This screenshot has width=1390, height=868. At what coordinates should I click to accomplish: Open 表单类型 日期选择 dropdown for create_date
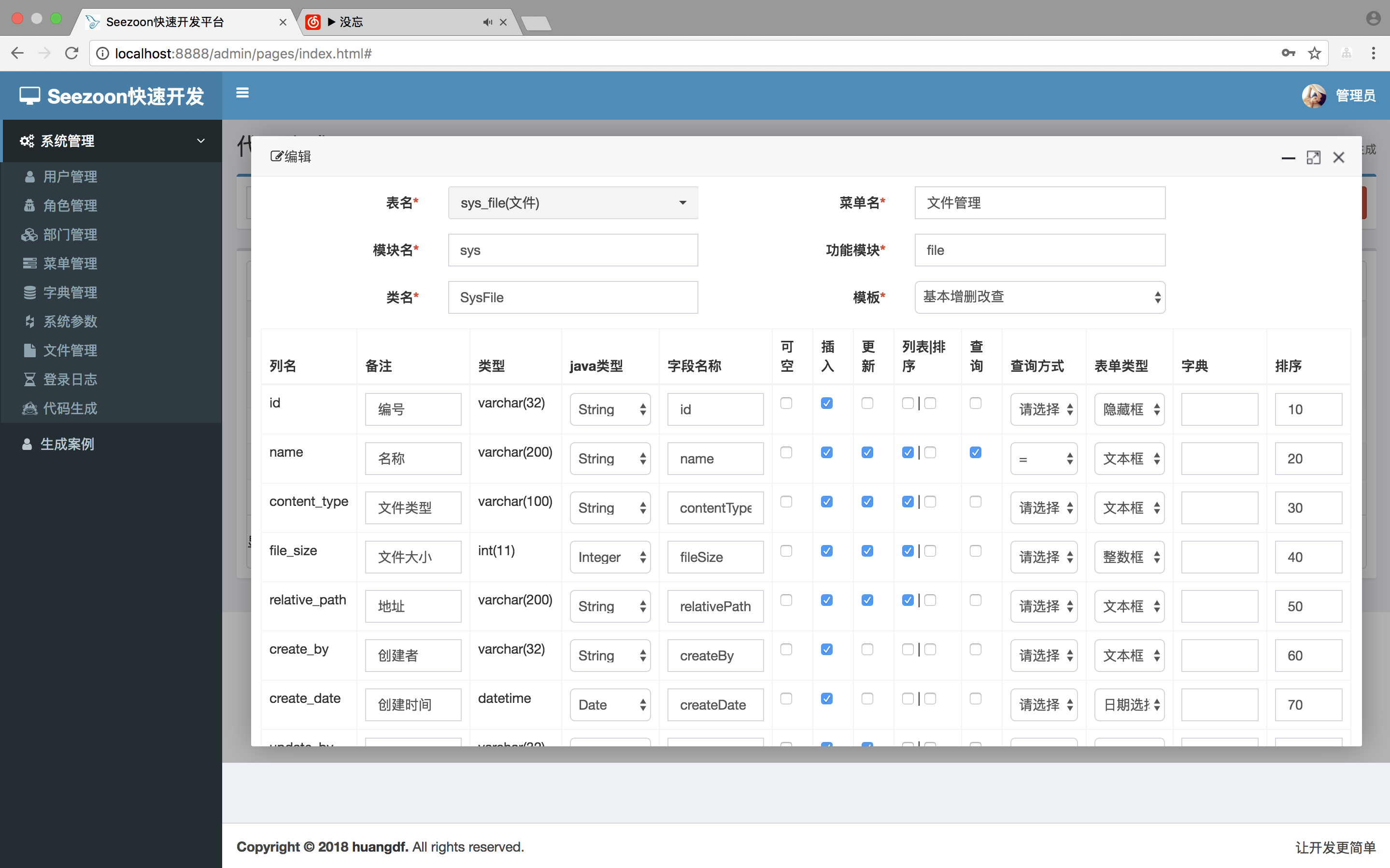[1129, 704]
